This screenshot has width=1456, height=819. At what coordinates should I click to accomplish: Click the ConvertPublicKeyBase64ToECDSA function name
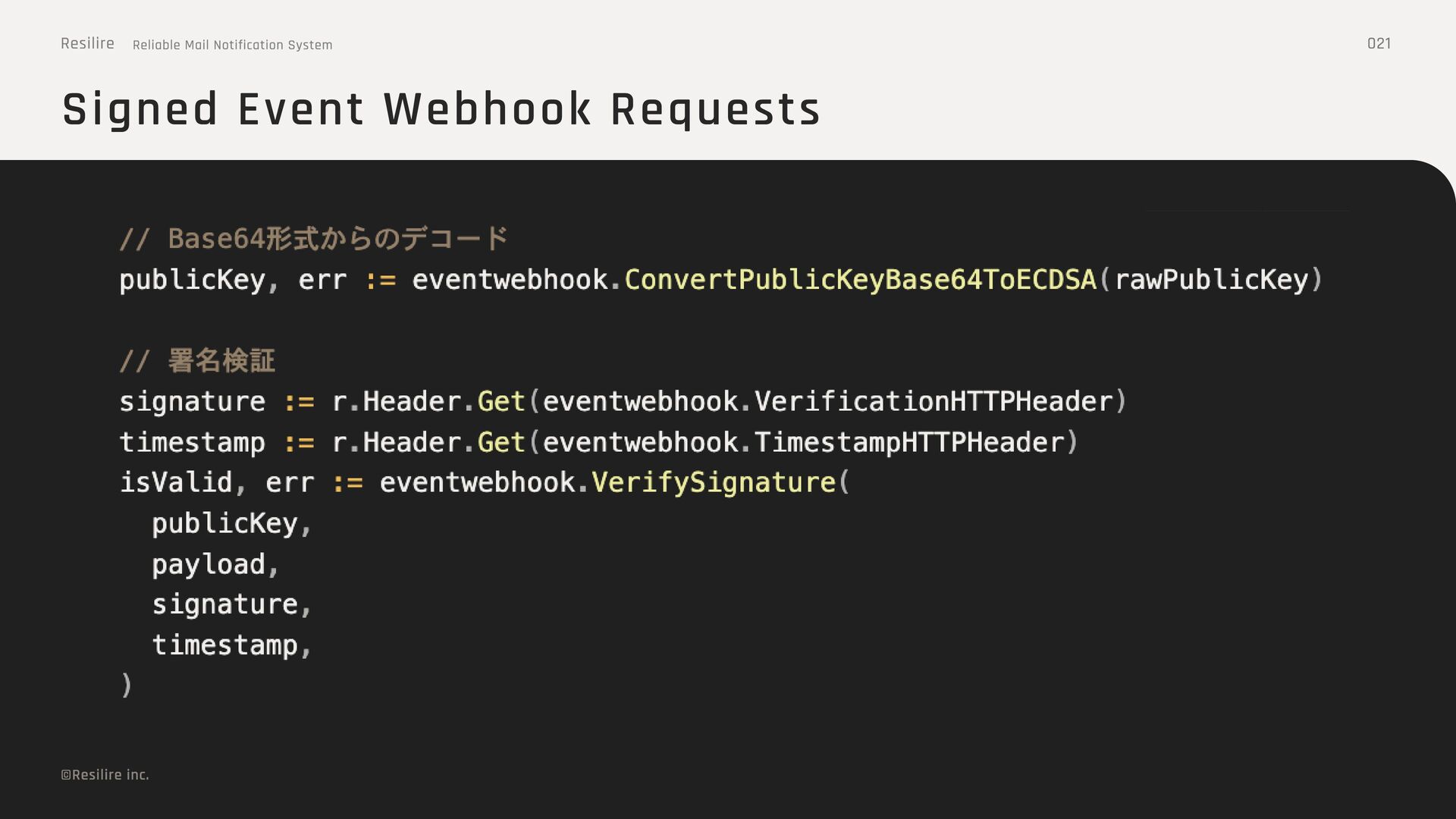860,280
